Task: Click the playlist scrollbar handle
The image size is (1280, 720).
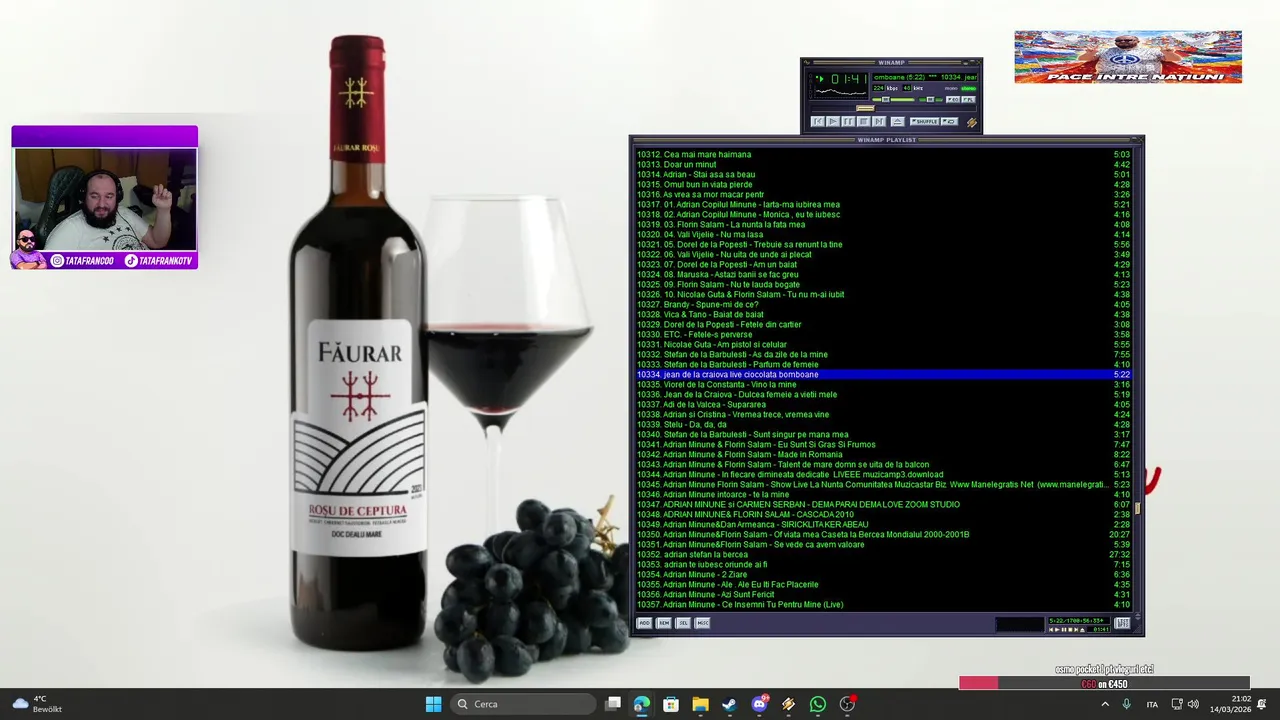Action: (x=1137, y=508)
